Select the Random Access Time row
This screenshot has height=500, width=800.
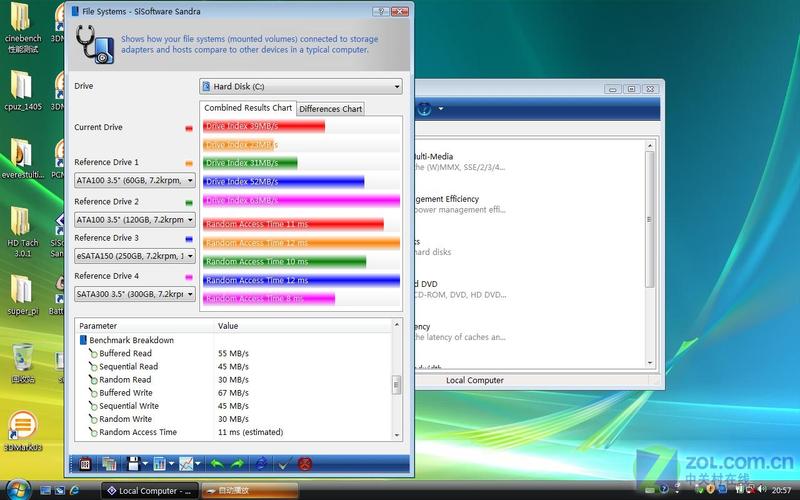[x=234, y=432]
